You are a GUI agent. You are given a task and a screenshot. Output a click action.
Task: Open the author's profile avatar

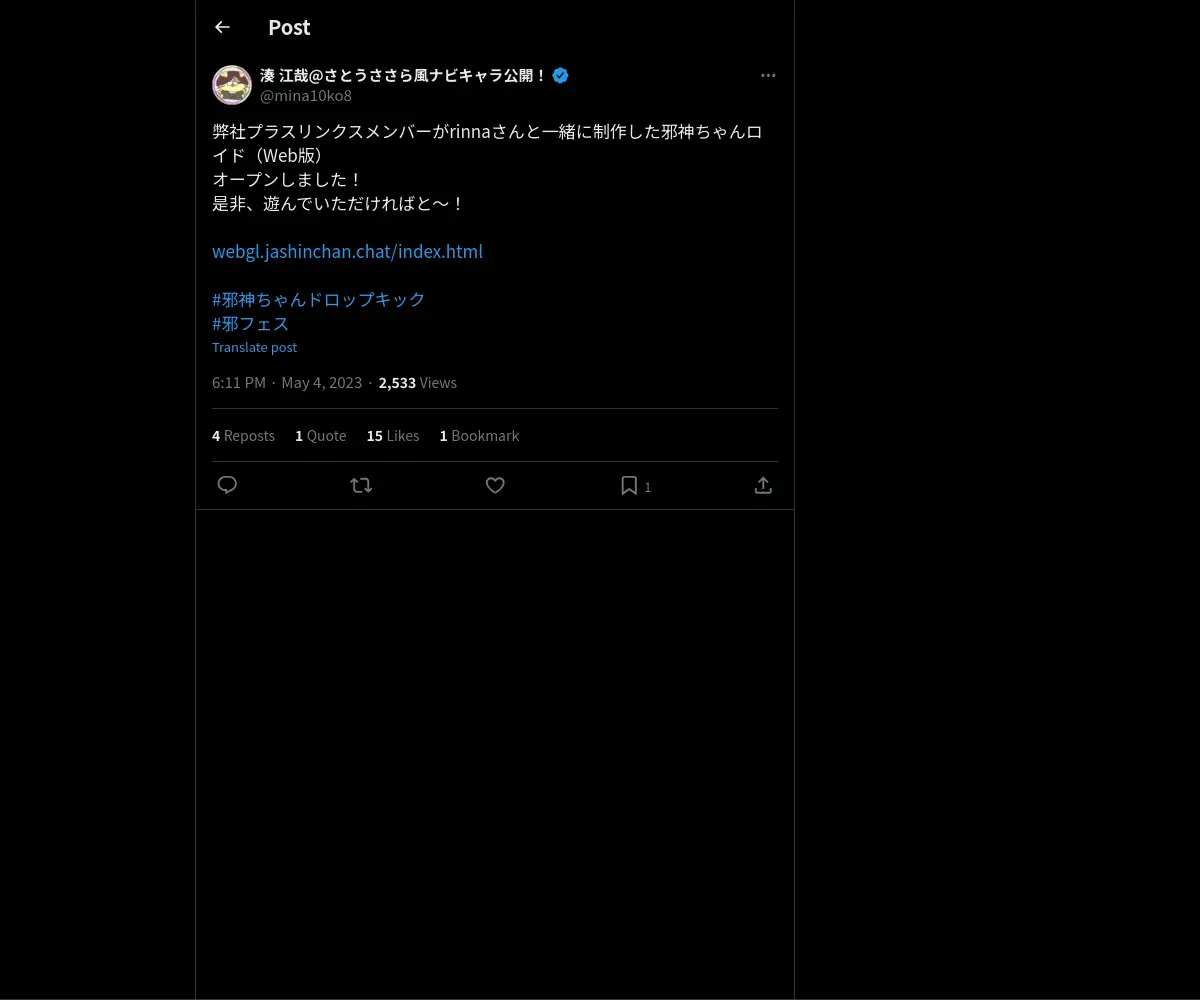(232, 85)
